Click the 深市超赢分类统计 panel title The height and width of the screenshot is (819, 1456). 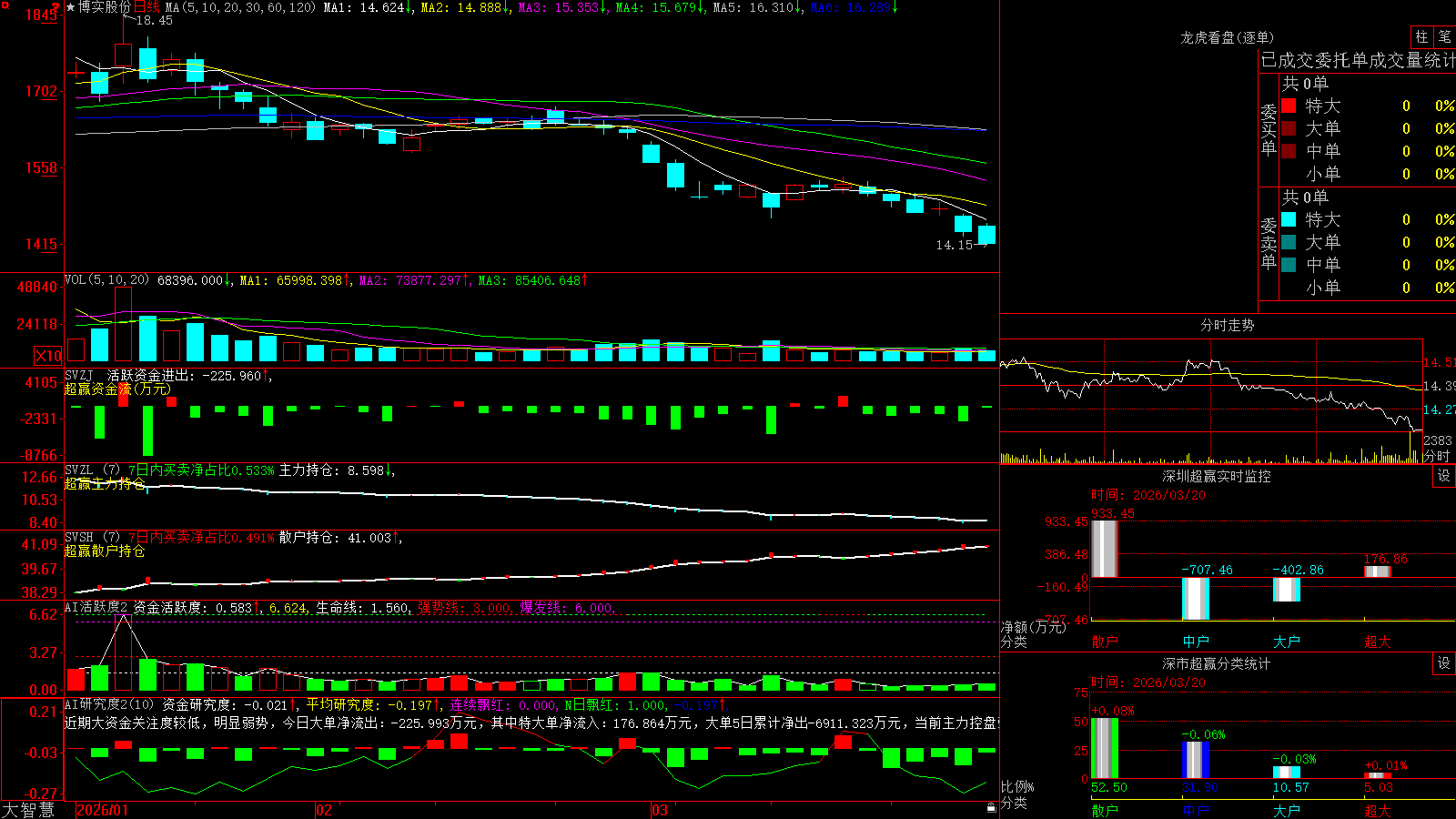pyautogui.click(x=1217, y=663)
